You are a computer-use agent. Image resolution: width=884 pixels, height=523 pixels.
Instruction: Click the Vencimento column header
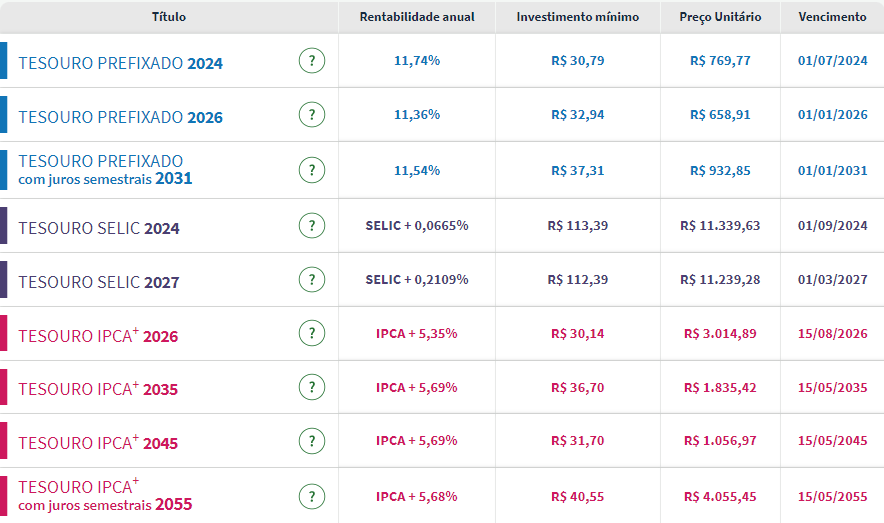tap(832, 17)
